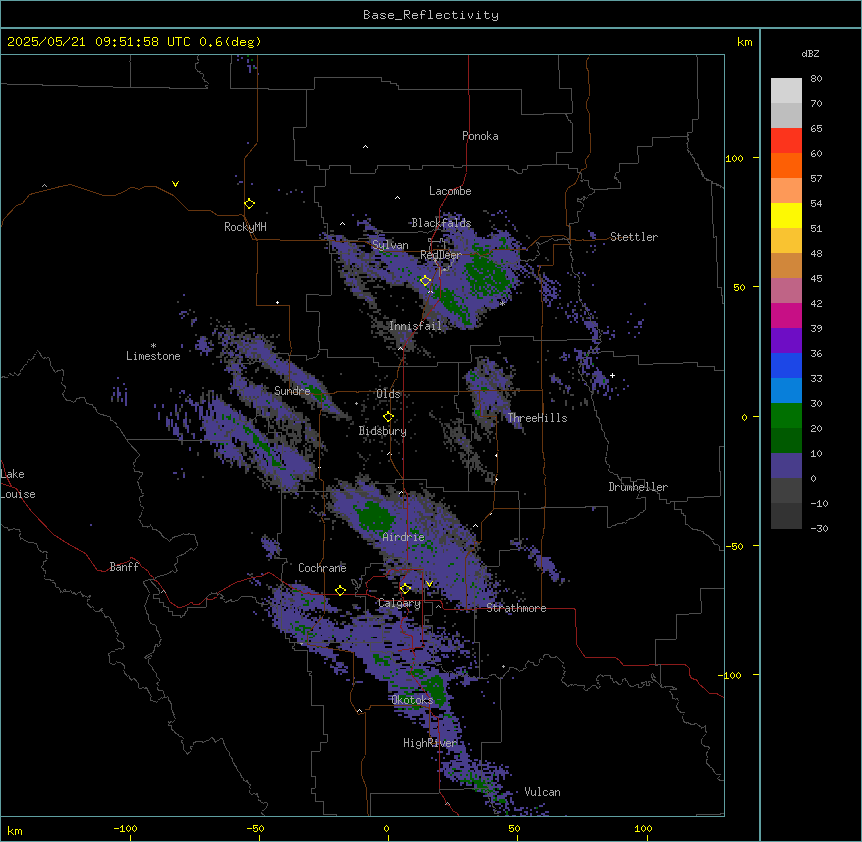Click the ThreeHills label
The width and height of the screenshot is (862, 842).
[537, 418]
